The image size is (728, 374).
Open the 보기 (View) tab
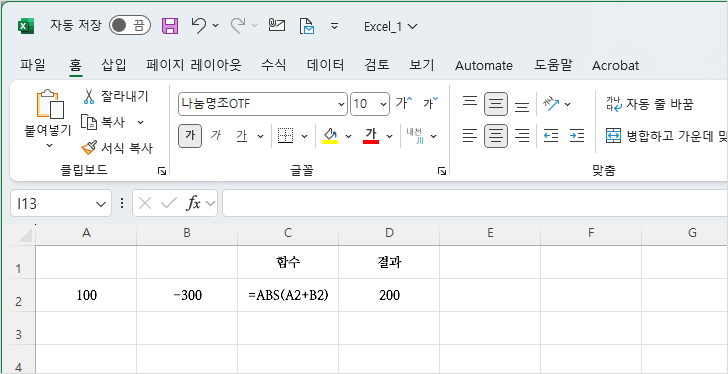(422, 65)
